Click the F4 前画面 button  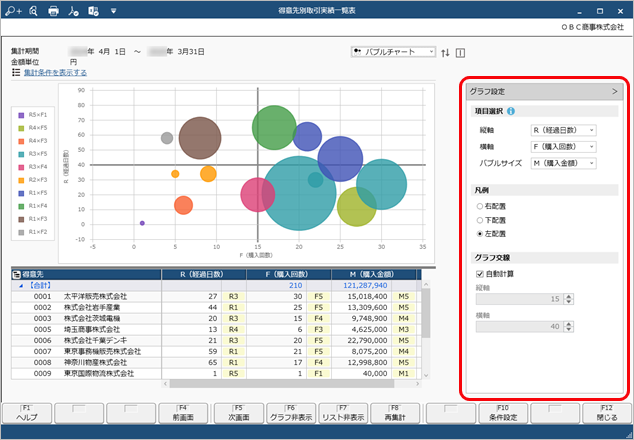coord(183,413)
